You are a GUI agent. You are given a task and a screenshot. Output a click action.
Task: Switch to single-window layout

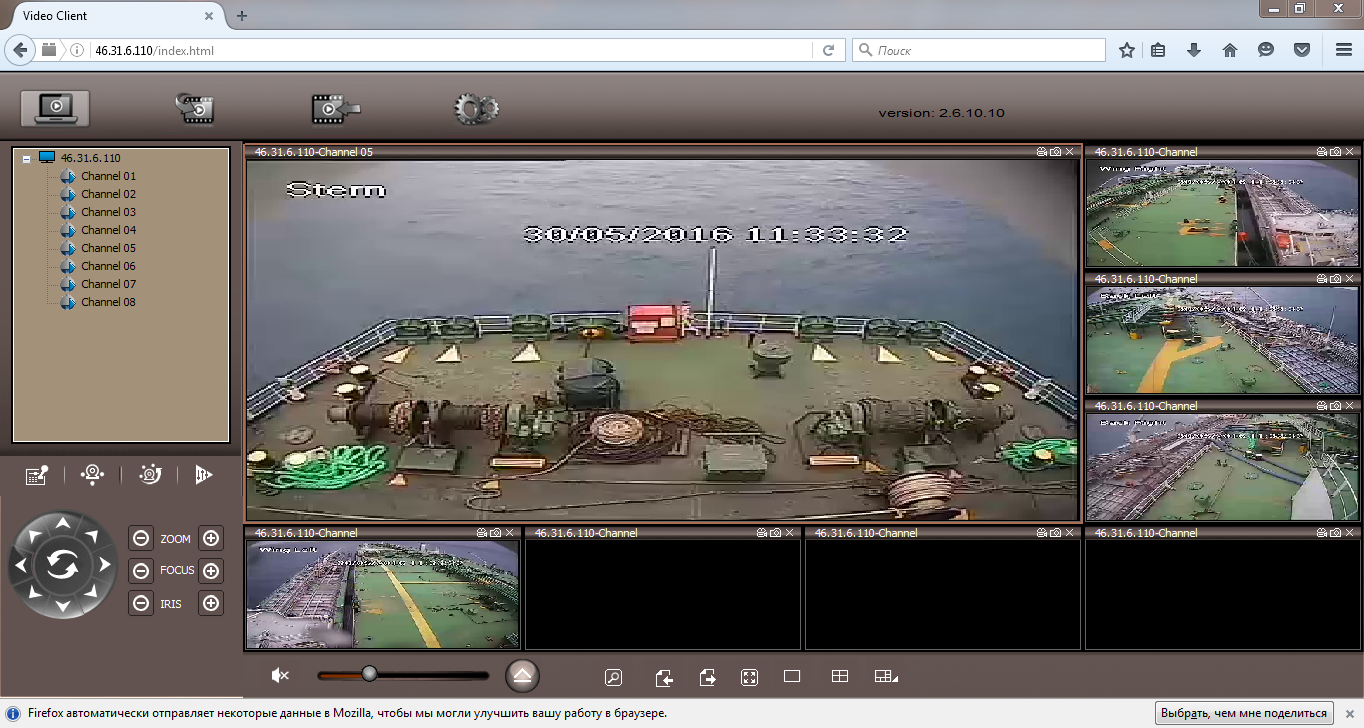[x=792, y=677]
